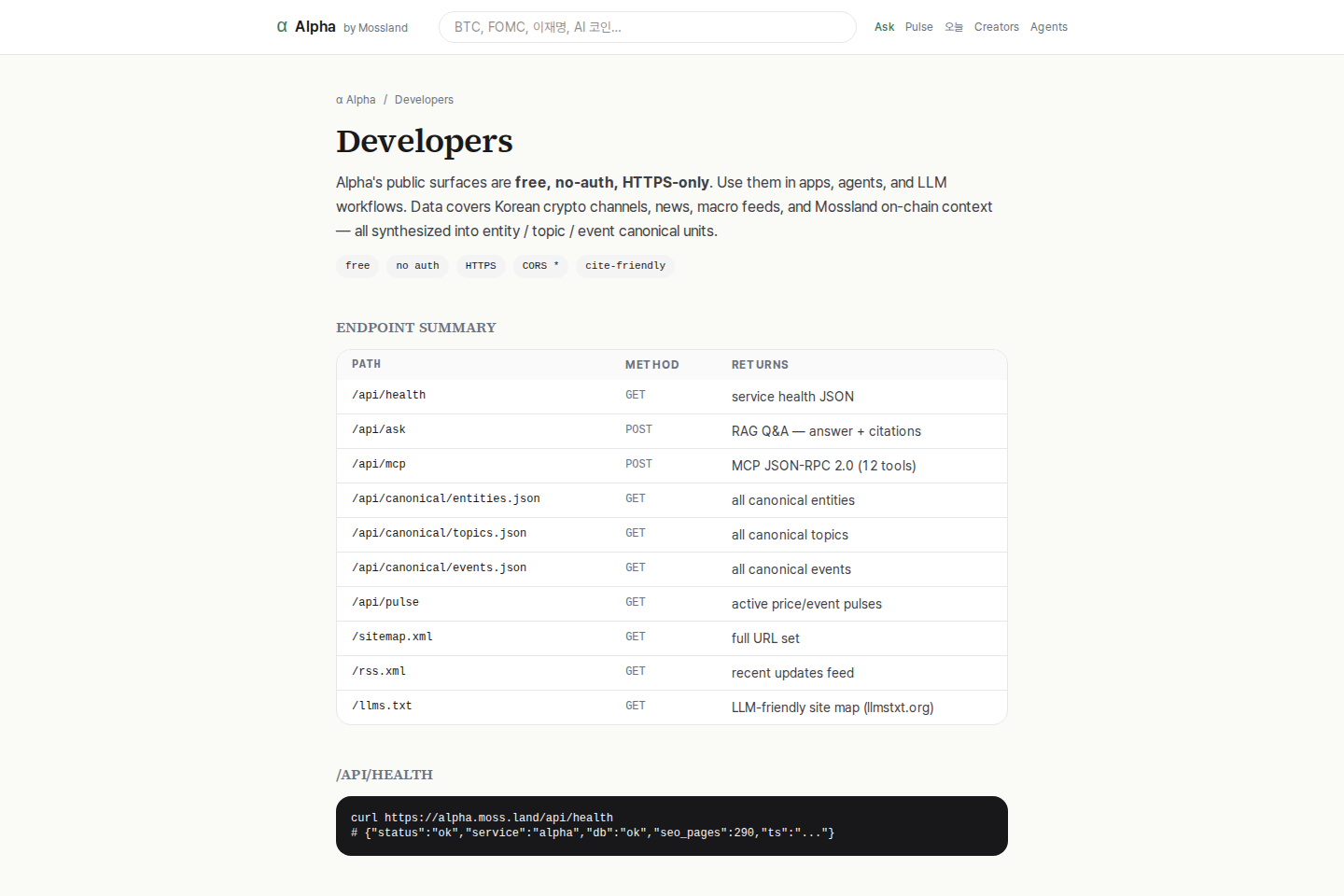Open the Ask nav link
1344x896 pixels.
tap(884, 27)
